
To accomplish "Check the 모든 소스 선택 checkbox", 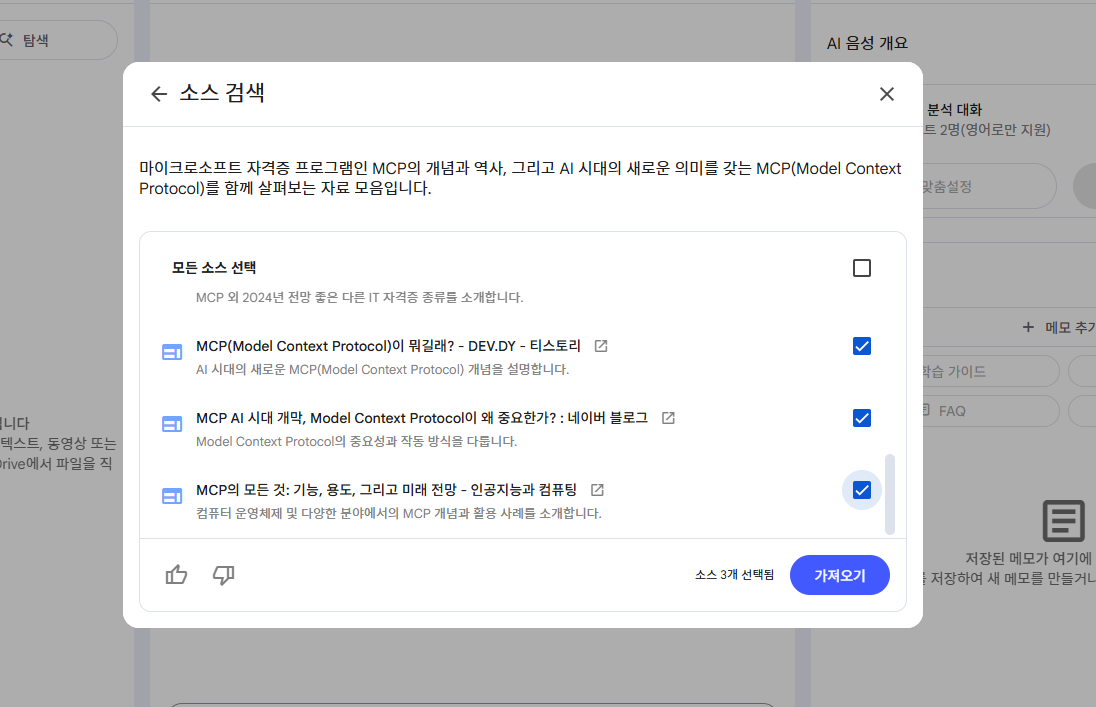I will (862, 268).
